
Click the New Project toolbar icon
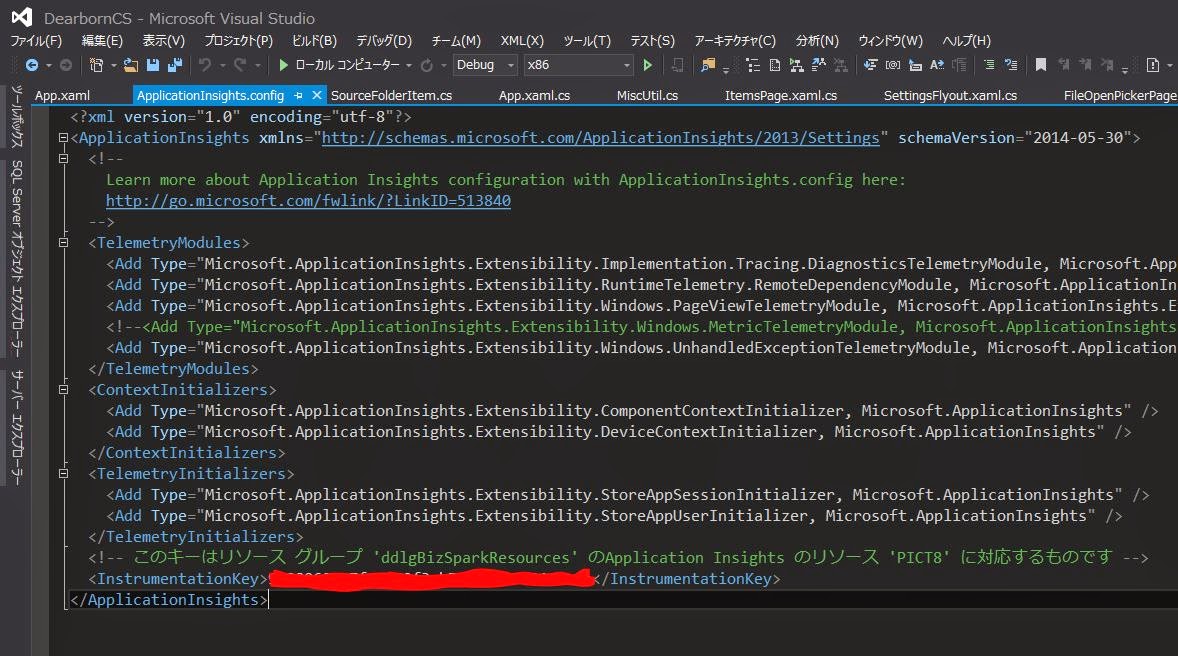96,65
